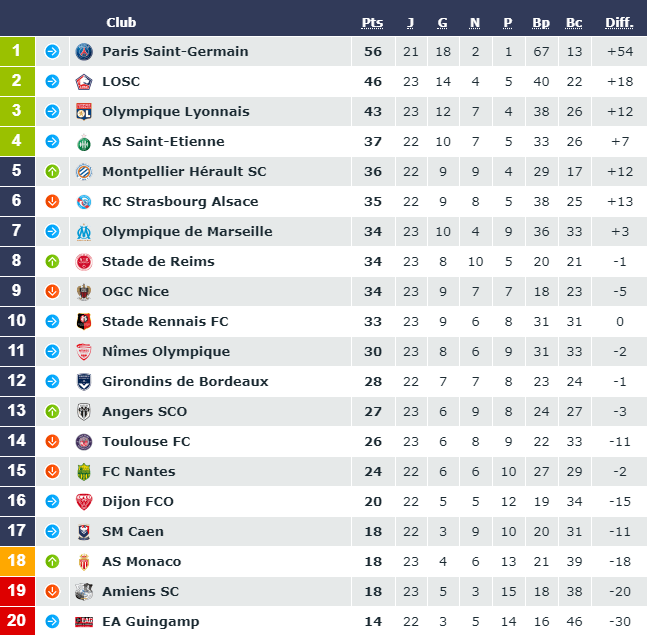Open the Girondins de Bordeaux team link

[185, 382]
